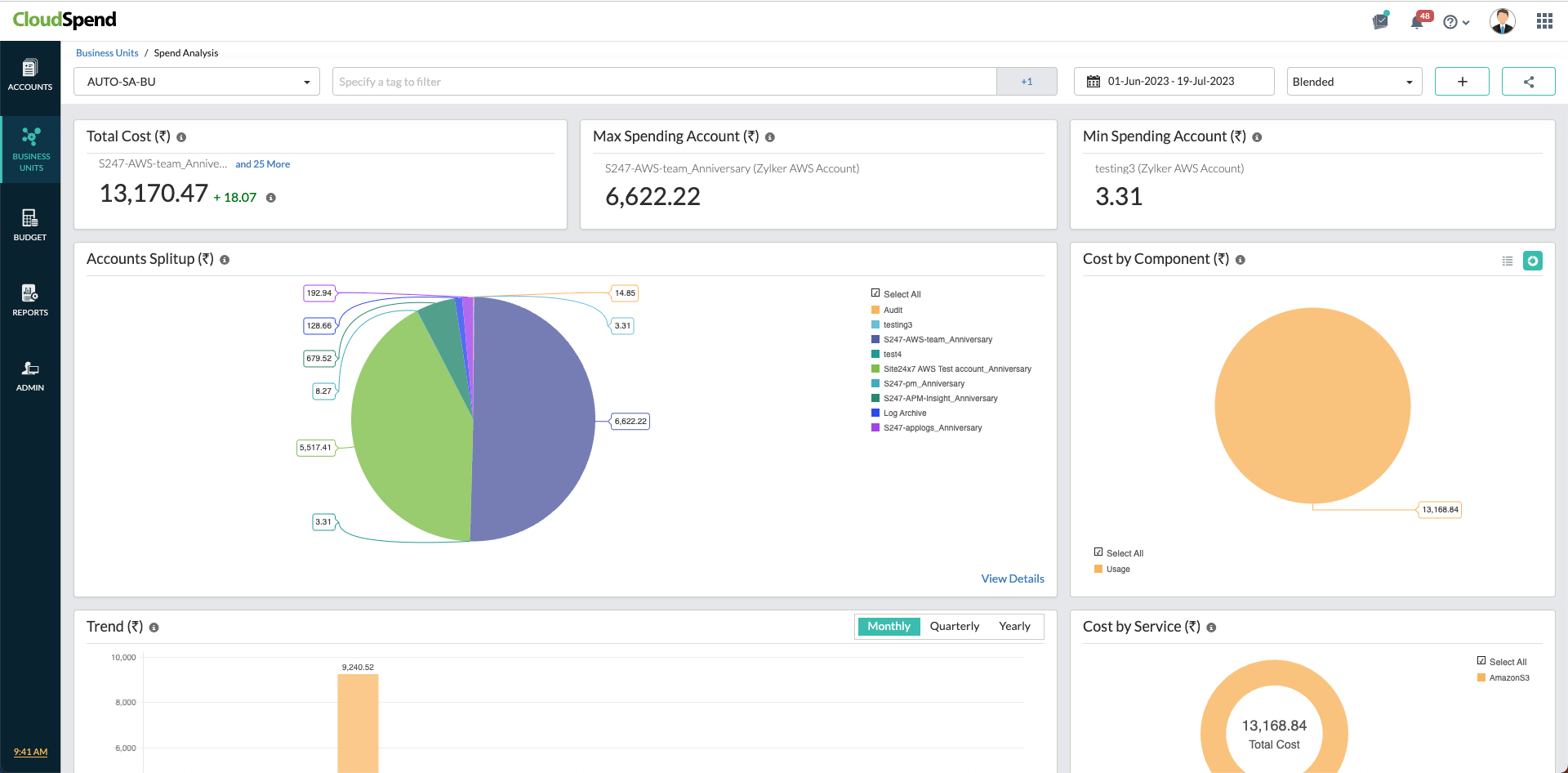This screenshot has width=1568, height=773.
Task: Switch the Trend chart to Quarterly
Action: point(954,626)
